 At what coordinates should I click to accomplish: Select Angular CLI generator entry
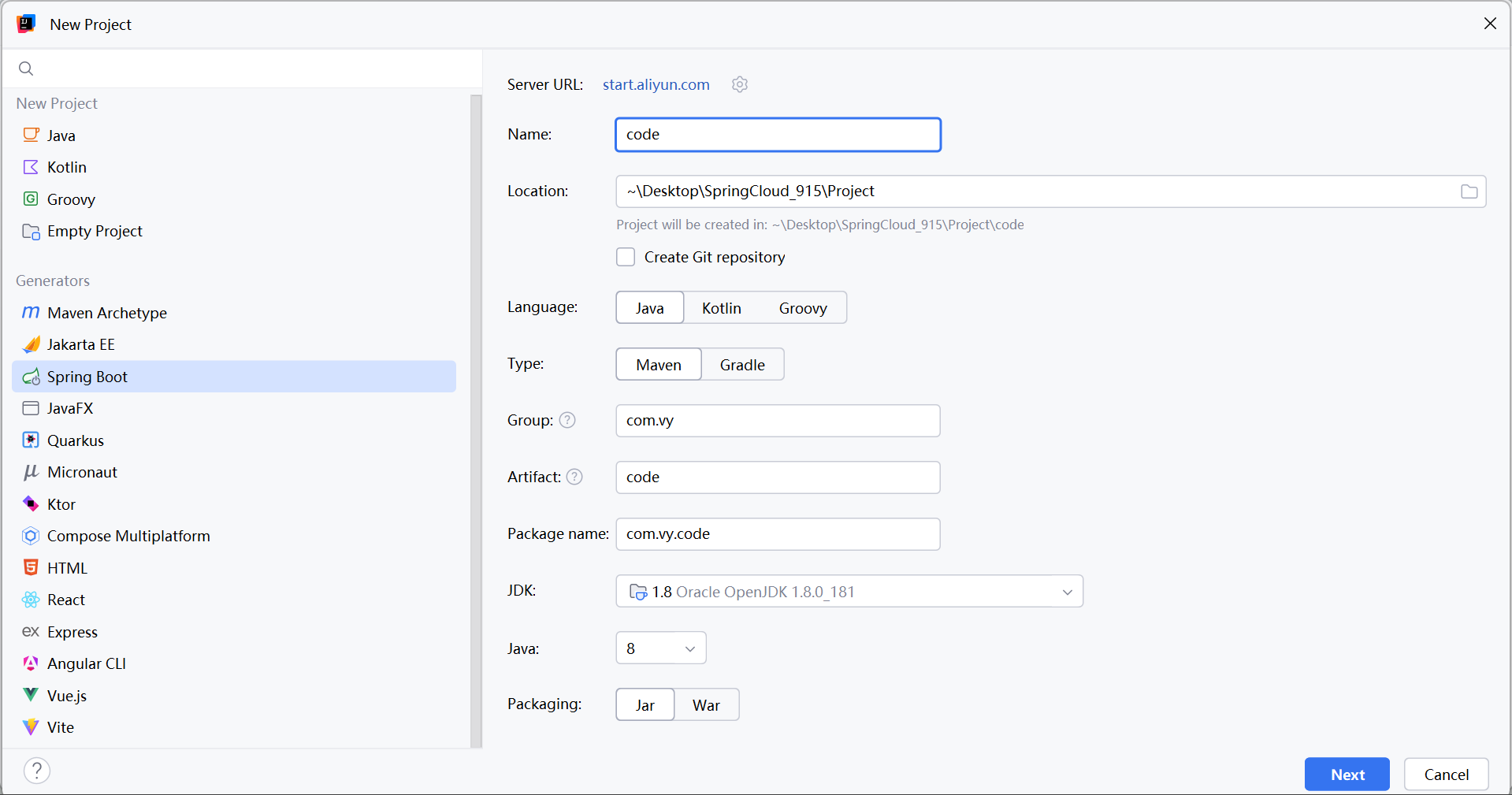coord(235,663)
